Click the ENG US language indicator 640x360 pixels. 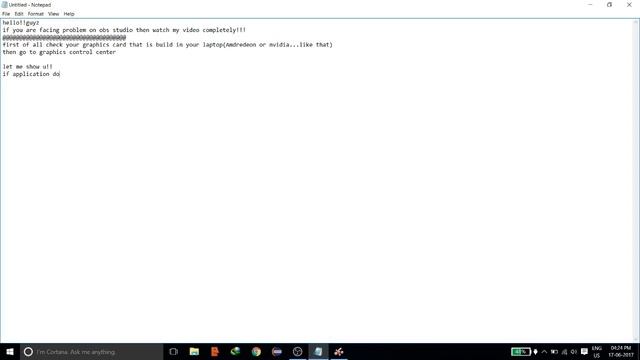pos(597,352)
